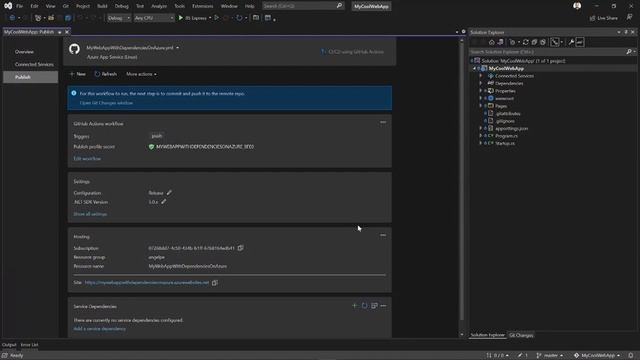Image resolution: width=640 pixels, height=360 pixels.
Task: Click the Preview Selected Items icon
Action: pos(580,42)
